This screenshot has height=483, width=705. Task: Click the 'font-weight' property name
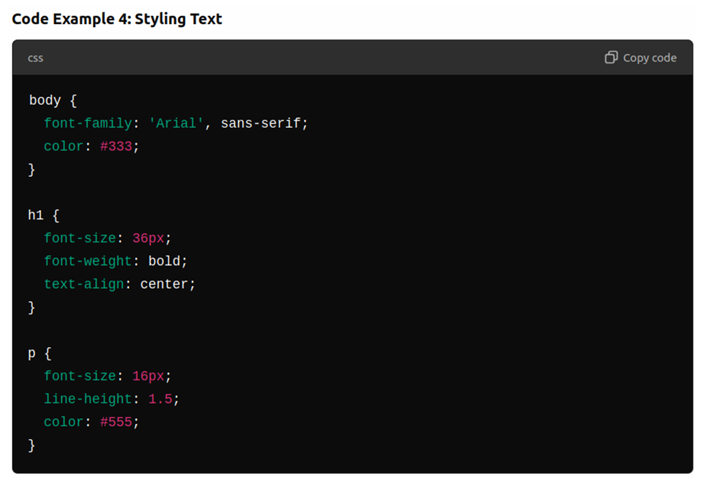[88, 261]
